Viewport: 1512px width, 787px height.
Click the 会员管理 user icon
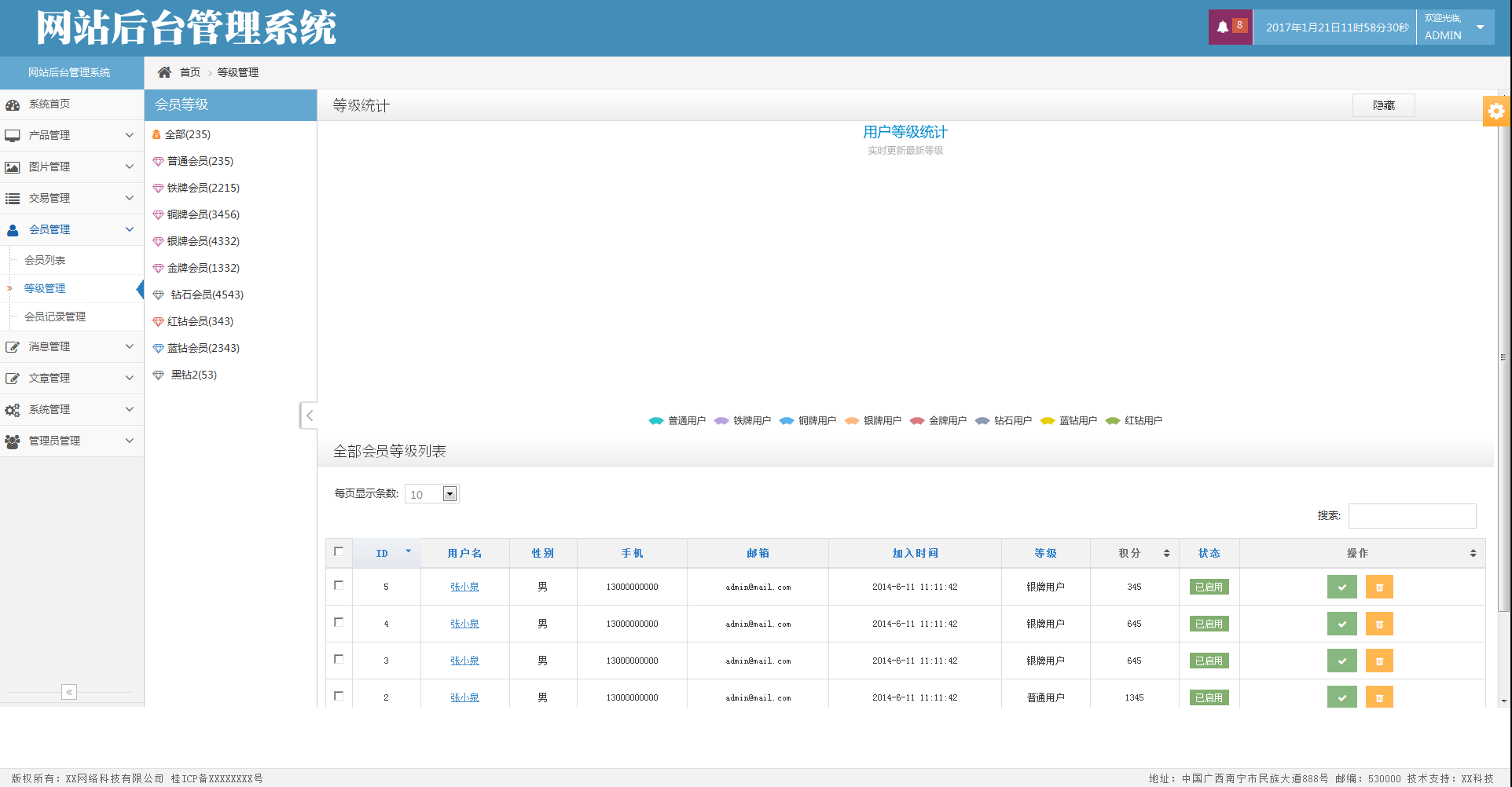pos(13,230)
